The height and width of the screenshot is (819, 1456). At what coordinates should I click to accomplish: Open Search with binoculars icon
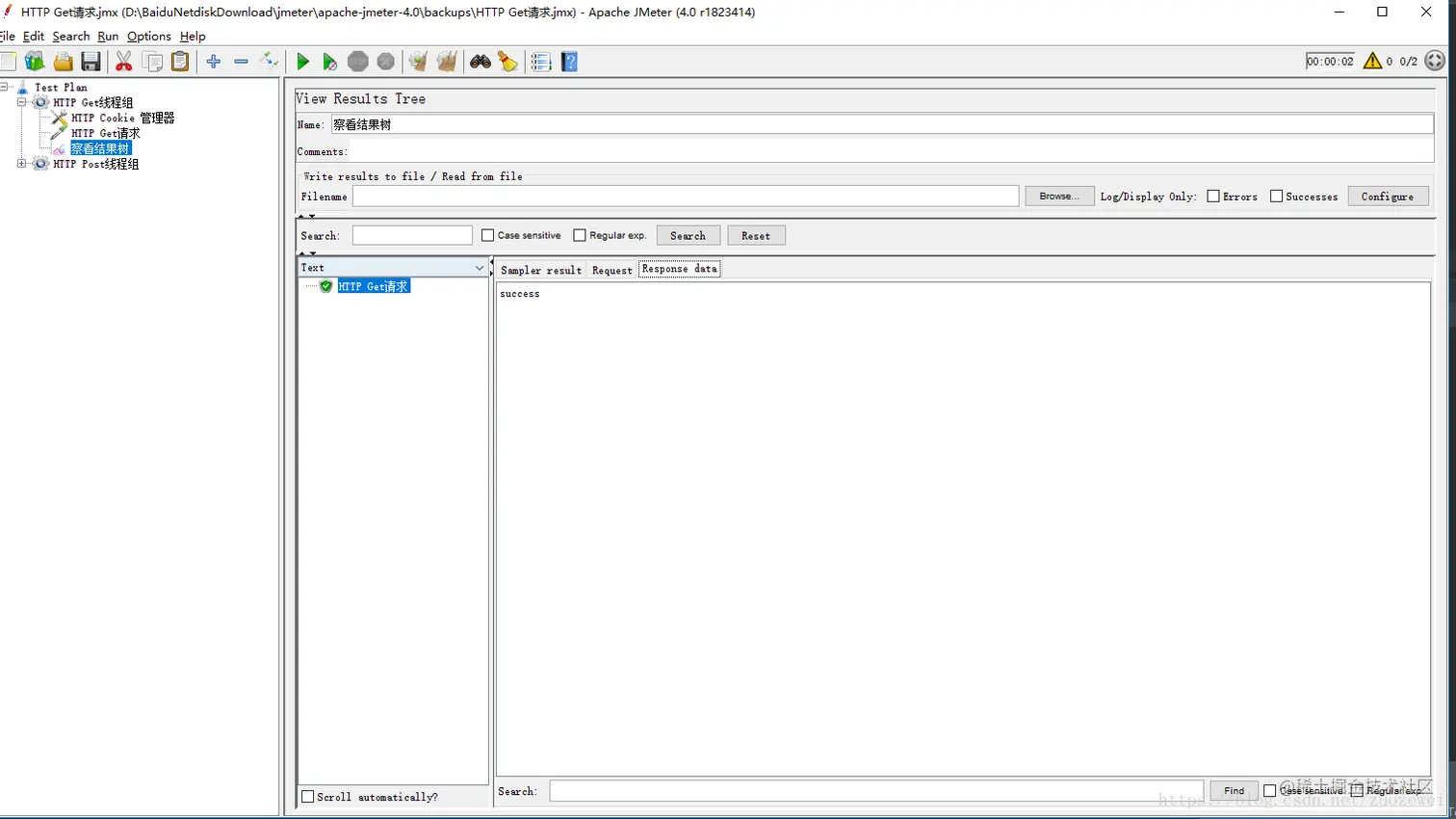pyautogui.click(x=481, y=62)
